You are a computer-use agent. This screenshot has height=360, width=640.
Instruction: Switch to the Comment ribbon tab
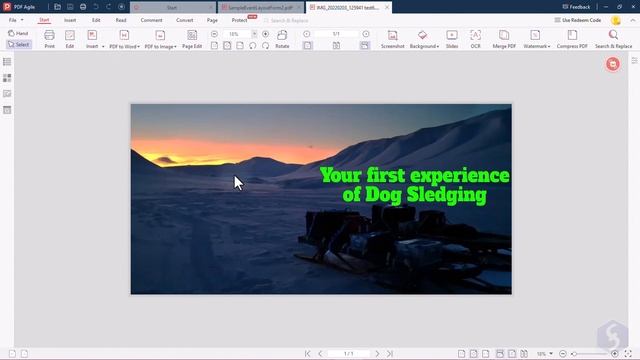[151, 20]
